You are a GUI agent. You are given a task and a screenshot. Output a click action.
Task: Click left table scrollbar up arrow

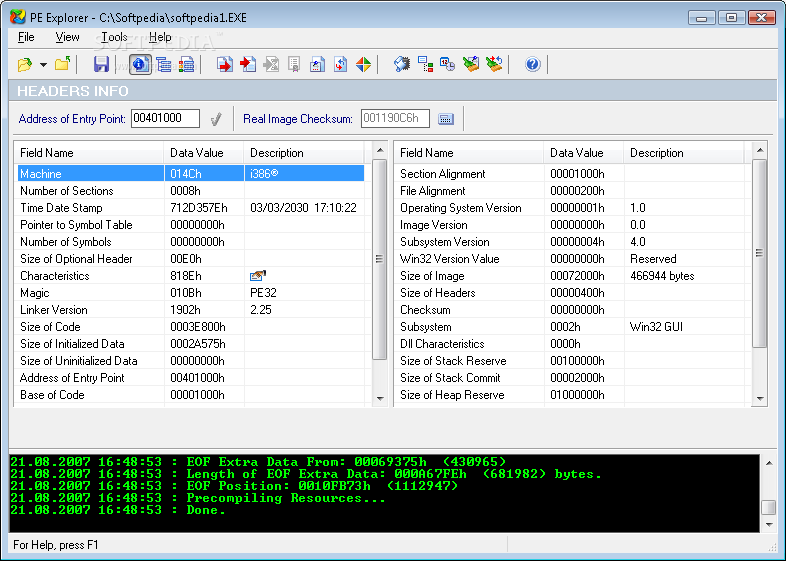[x=380, y=150]
